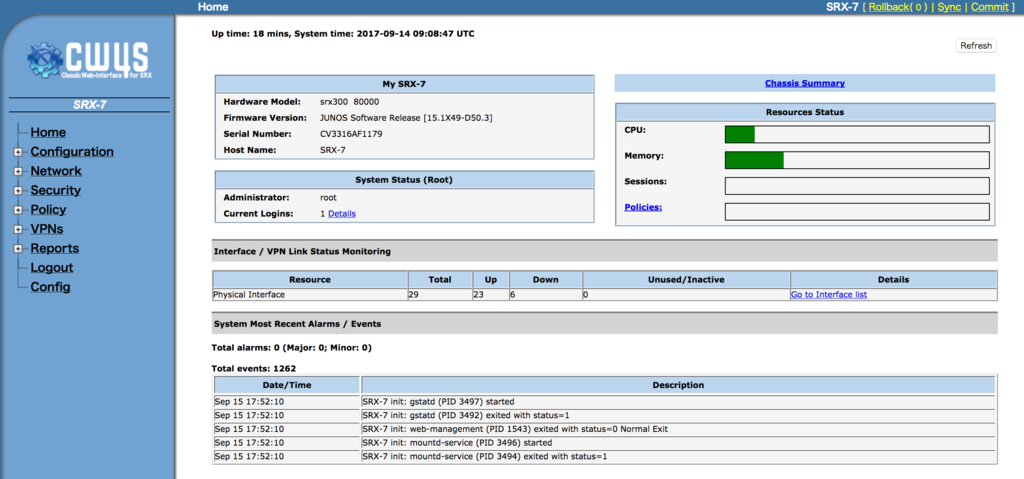Click the Rollback link in the header

pos(898,7)
